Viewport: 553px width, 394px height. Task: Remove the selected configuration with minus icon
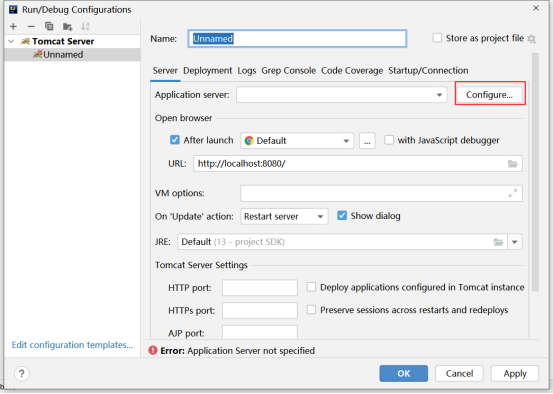31,26
